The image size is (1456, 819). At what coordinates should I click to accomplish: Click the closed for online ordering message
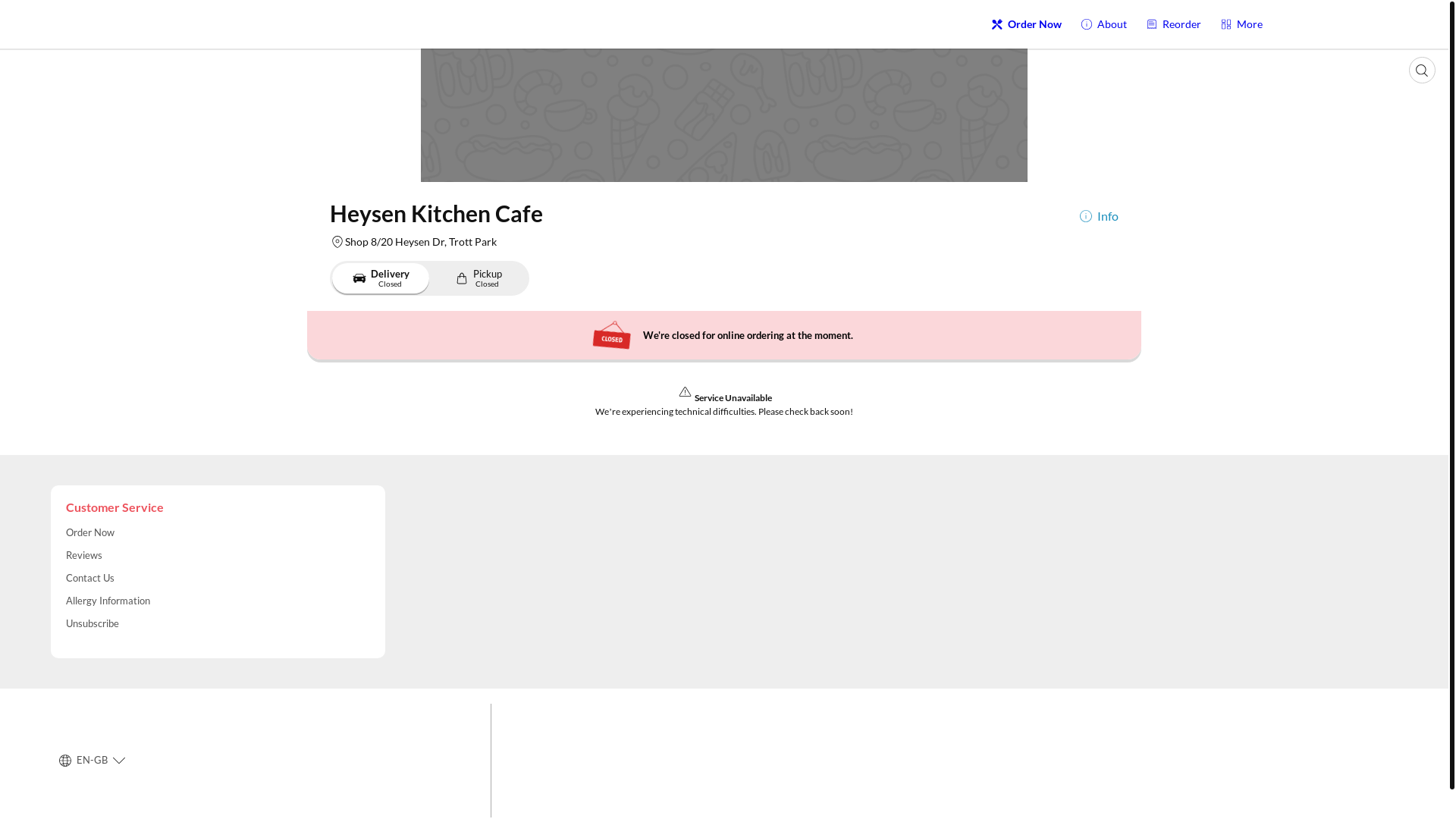[x=748, y=335]
